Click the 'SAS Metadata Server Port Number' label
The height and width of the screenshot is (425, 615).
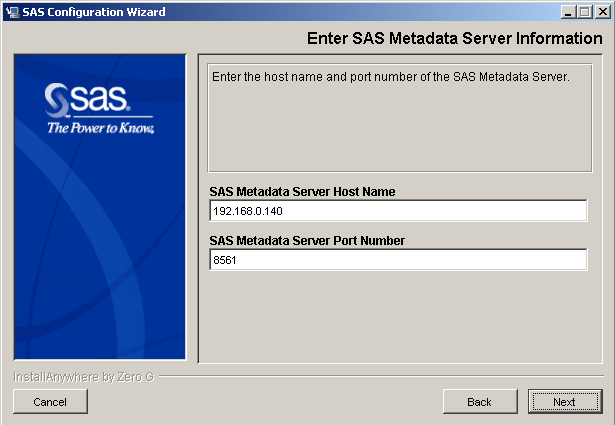[307, 240]
